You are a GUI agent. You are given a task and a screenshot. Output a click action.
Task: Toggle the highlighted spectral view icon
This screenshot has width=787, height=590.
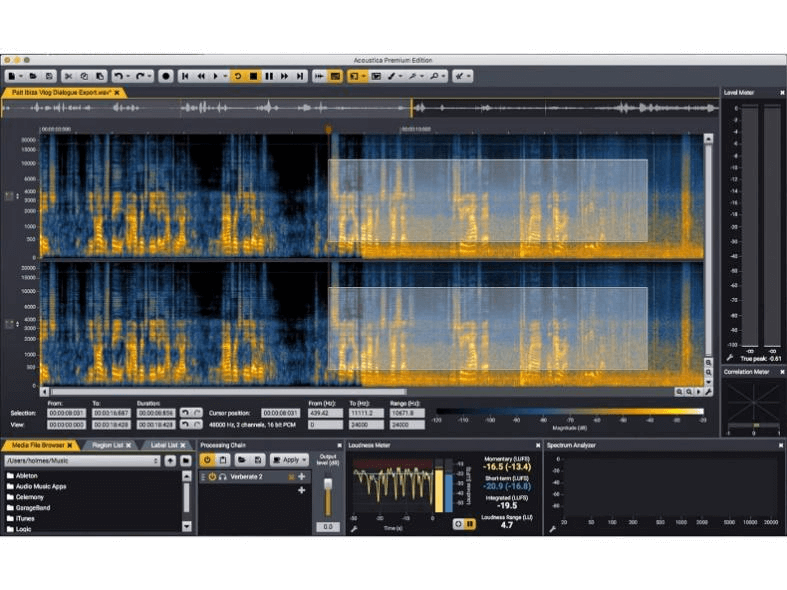335,76
